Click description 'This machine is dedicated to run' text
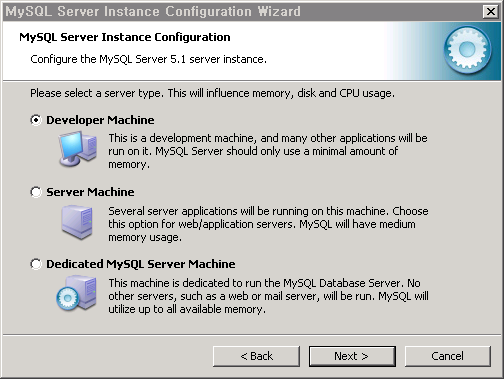The width and height of the screenshot is (504, 379). click(268, 296)
